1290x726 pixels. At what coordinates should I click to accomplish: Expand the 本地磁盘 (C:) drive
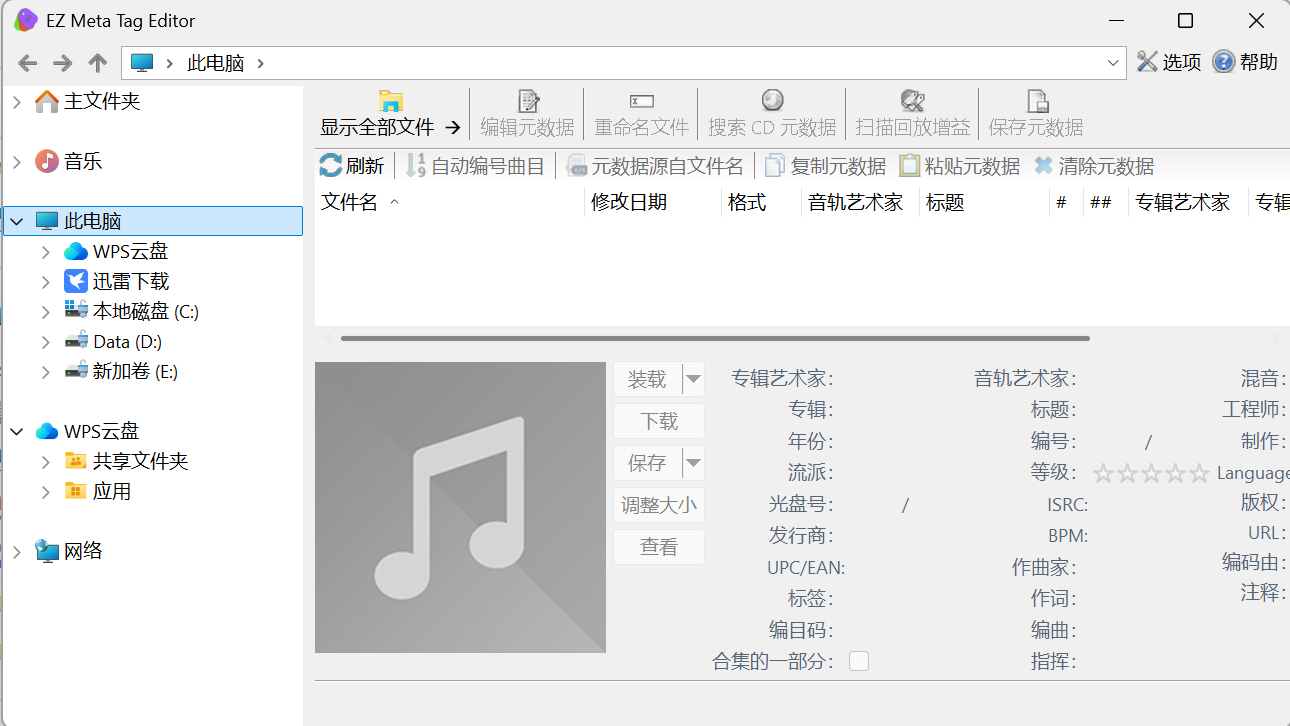click(x=45, y=311)
